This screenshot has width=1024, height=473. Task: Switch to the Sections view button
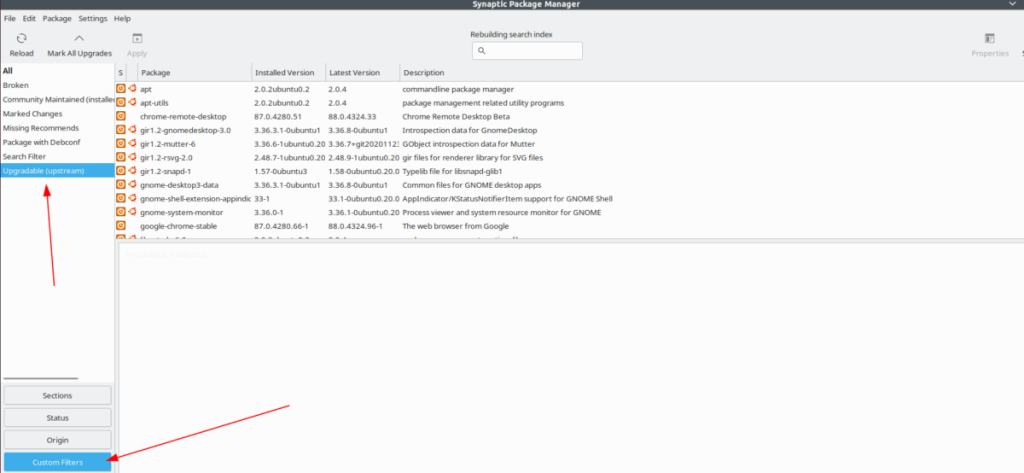pos(58,396)
